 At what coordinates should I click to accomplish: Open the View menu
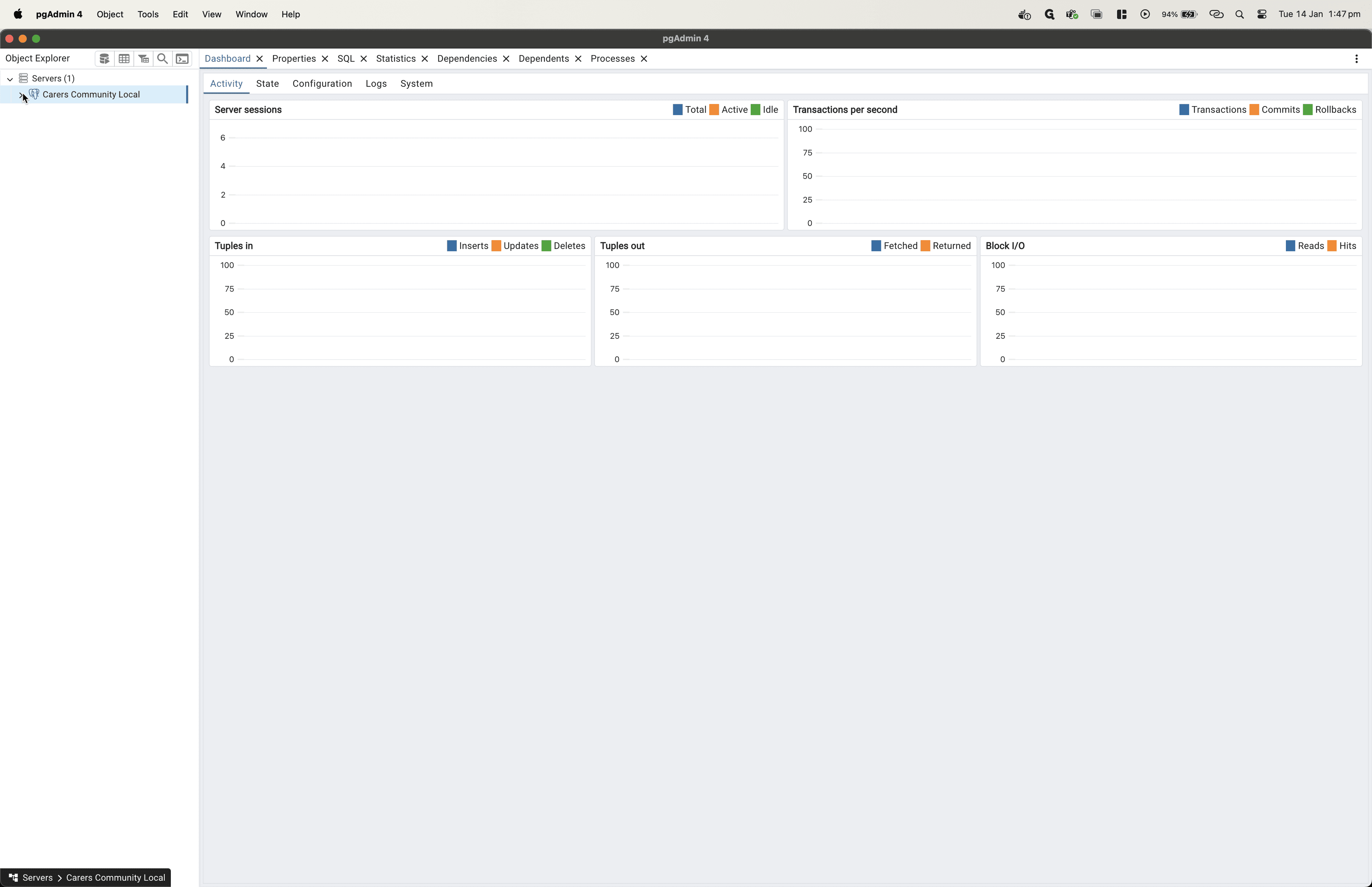[x=211, y=14]
